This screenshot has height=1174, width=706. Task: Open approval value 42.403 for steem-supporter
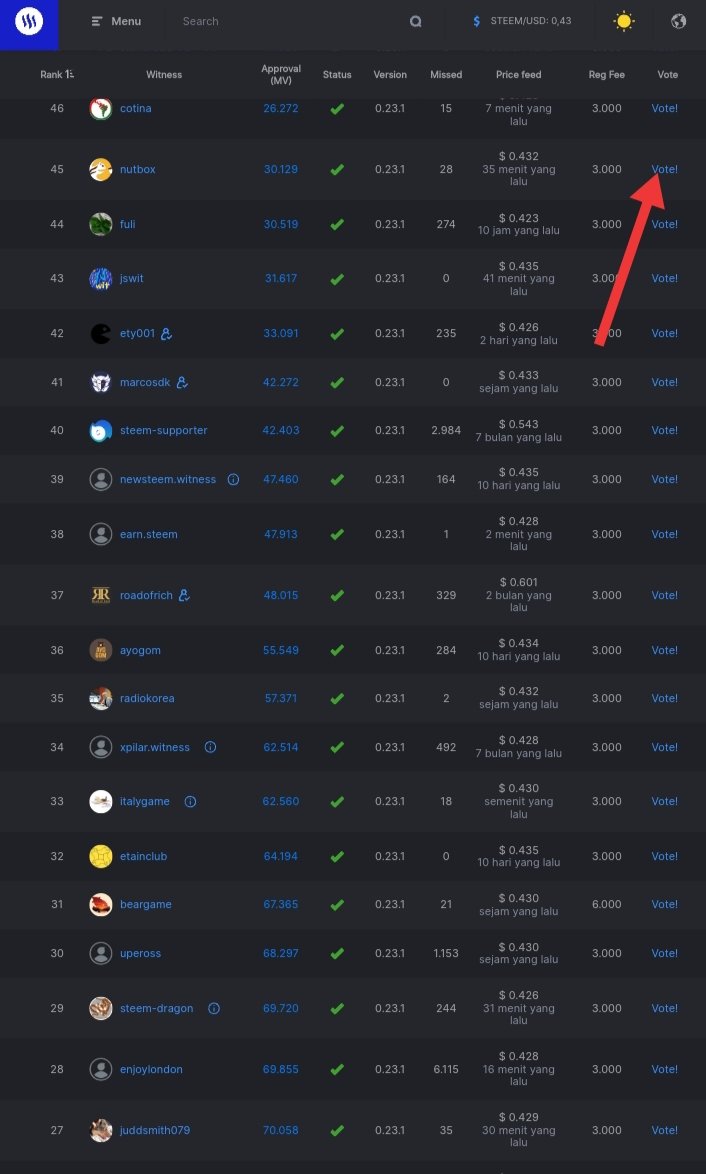(x=281, y=431)
